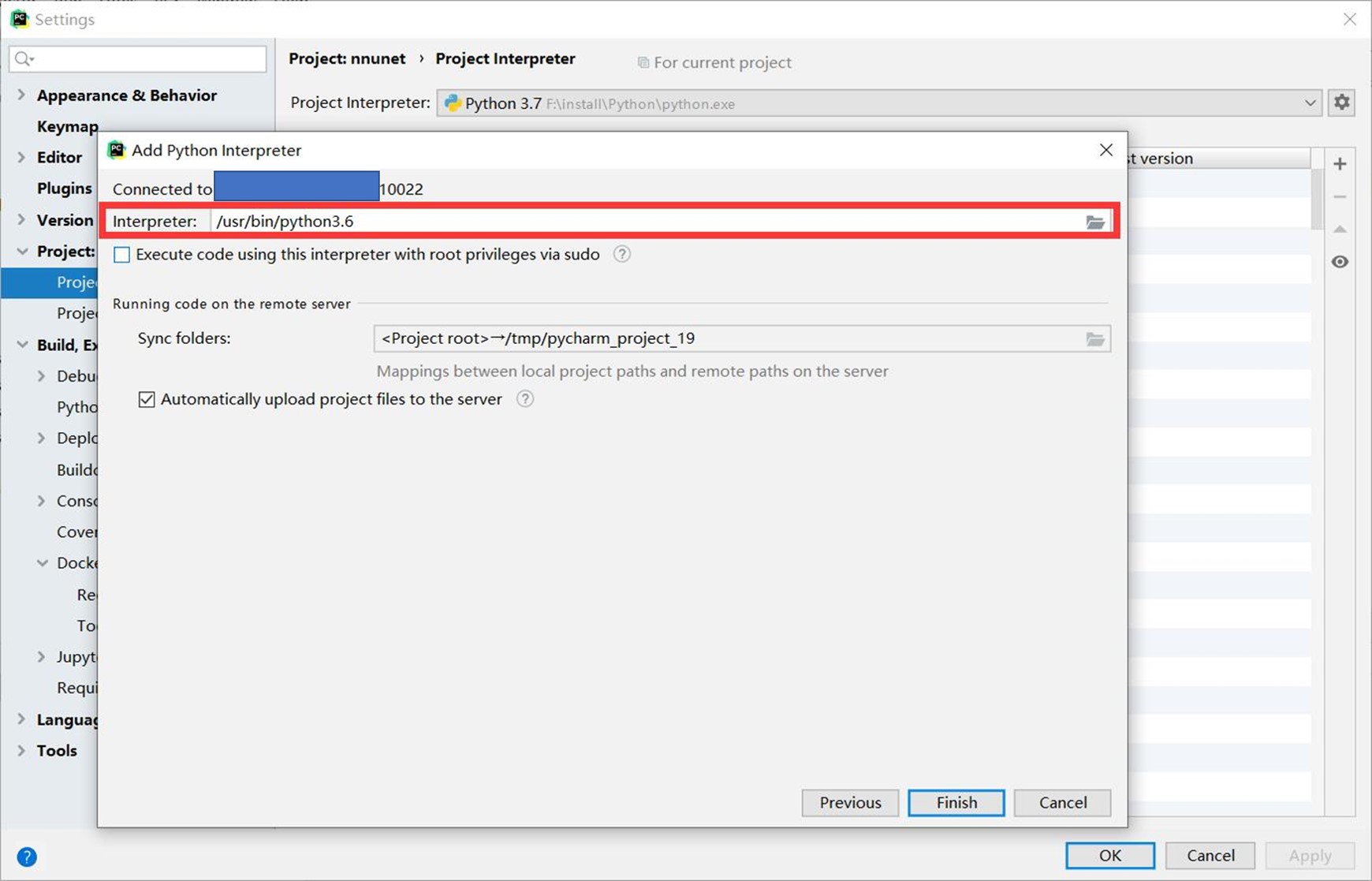Cancel the Add Python Interpreter dialog
Screen dimensions: 1372x881
[1063, 803]
